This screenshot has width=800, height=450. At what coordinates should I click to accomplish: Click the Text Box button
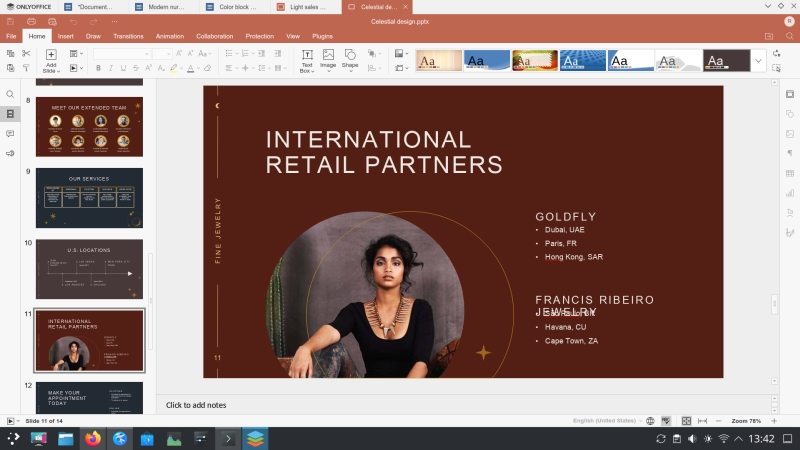tap(307, 61)
